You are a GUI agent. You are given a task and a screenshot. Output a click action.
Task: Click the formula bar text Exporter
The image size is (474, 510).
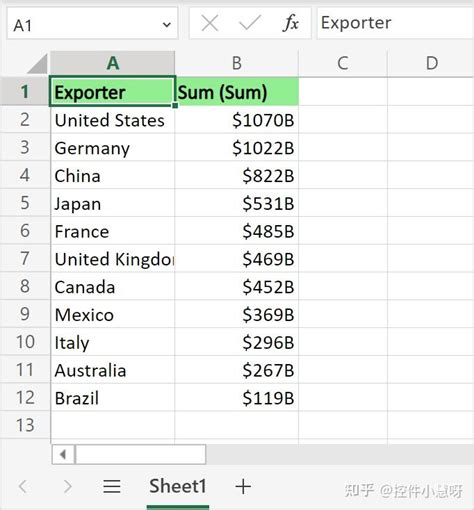(x=356, y=23)
